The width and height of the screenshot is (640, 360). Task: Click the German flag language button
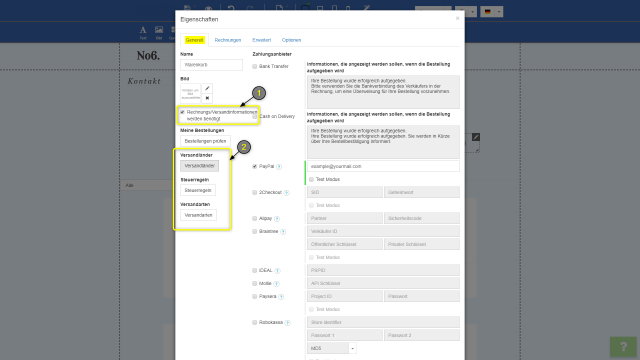(488, 11)
